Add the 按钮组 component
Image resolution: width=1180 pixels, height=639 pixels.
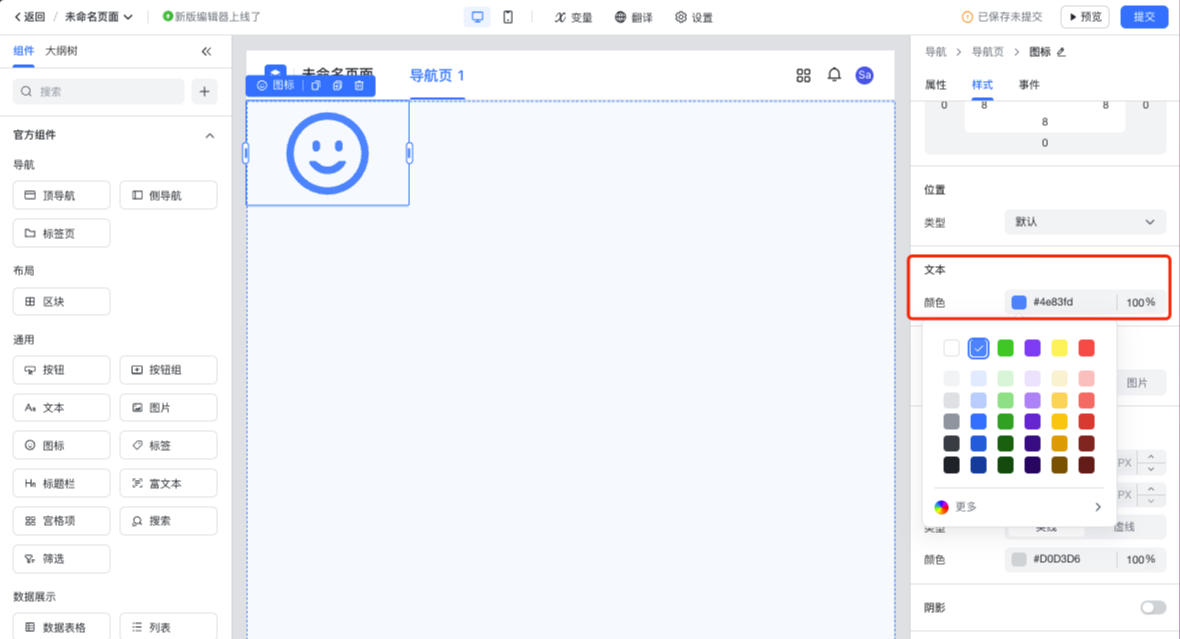(x=169, y=370)
